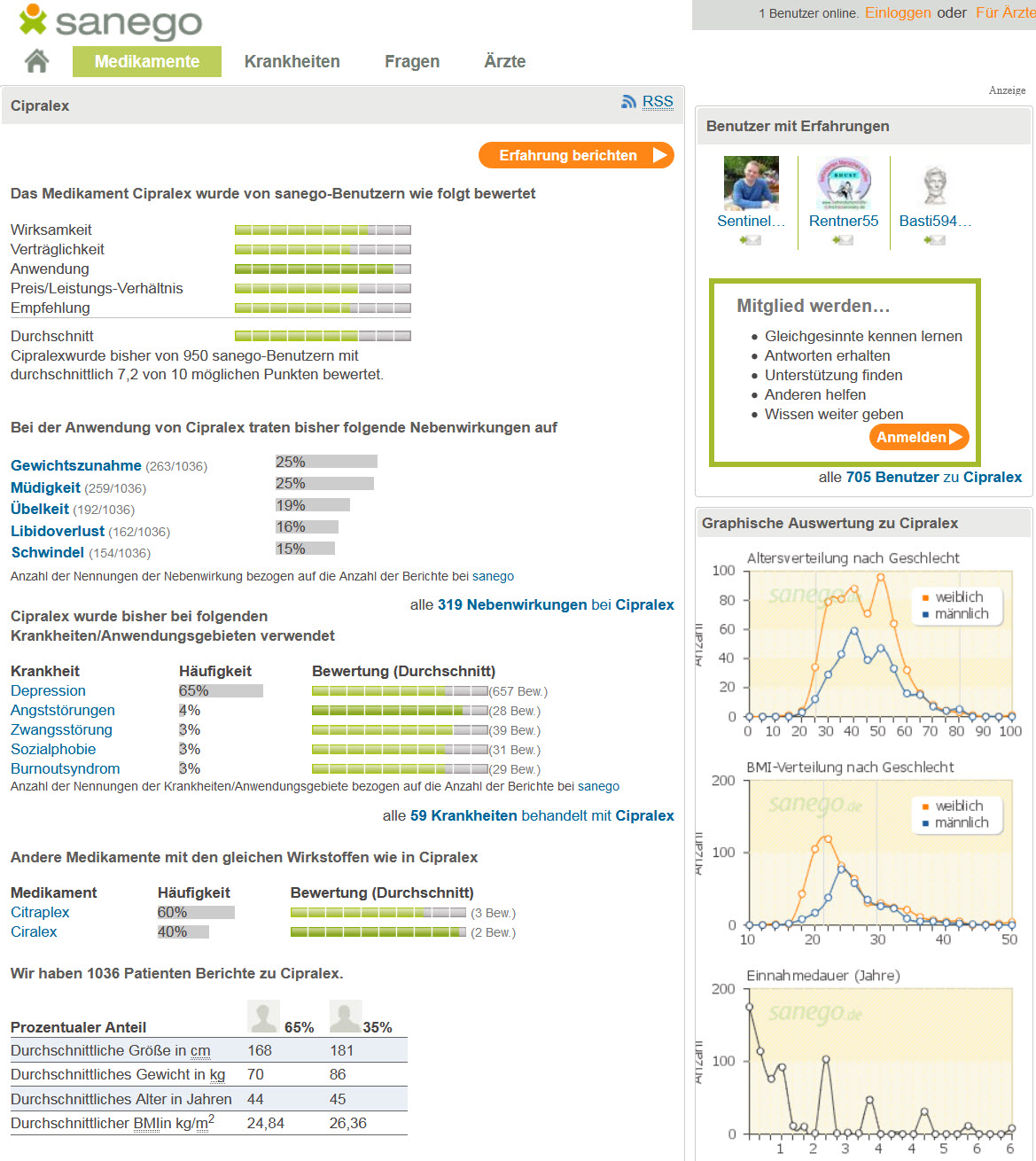The width and height of the screenshot is (1036, 1161).
Task: Open Sentinel's profile picture
Action: point(752,183)
